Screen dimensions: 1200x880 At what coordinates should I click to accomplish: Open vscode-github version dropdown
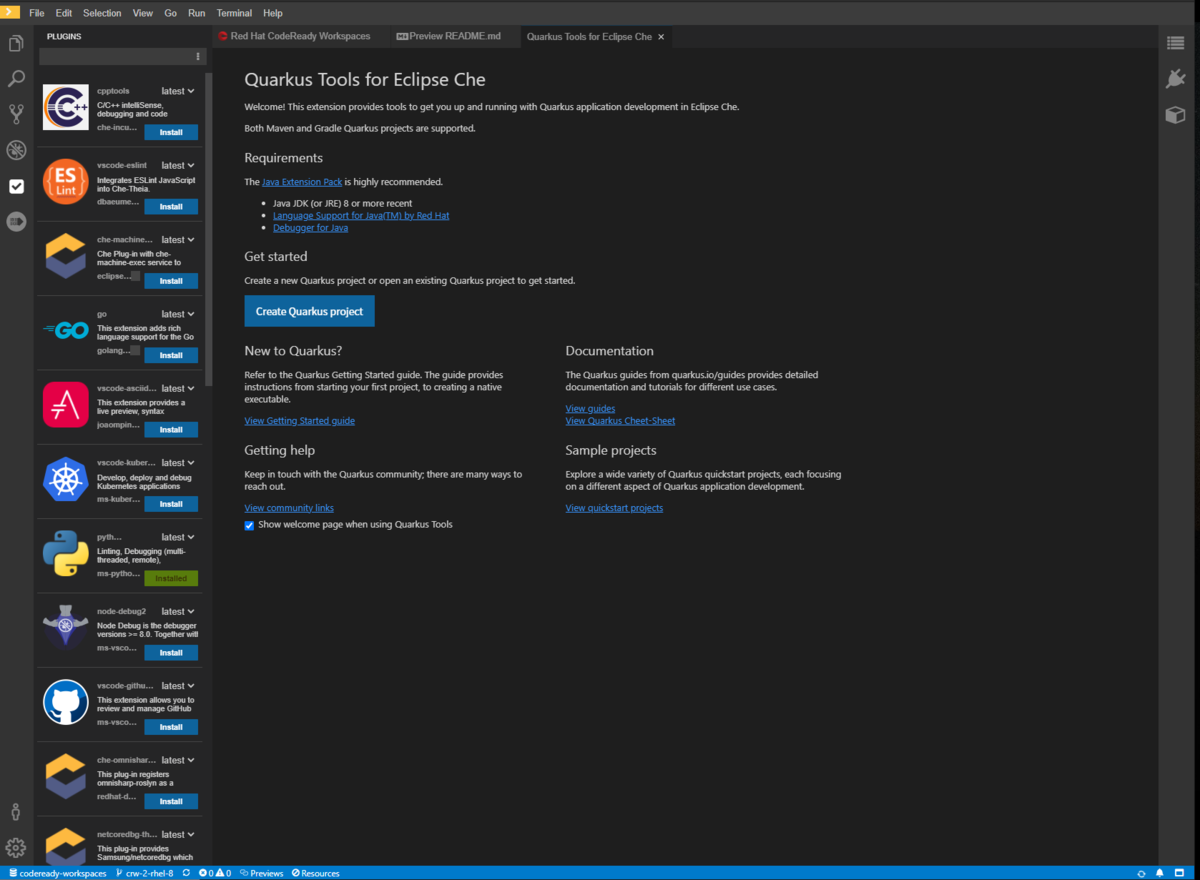coord(178,686)
